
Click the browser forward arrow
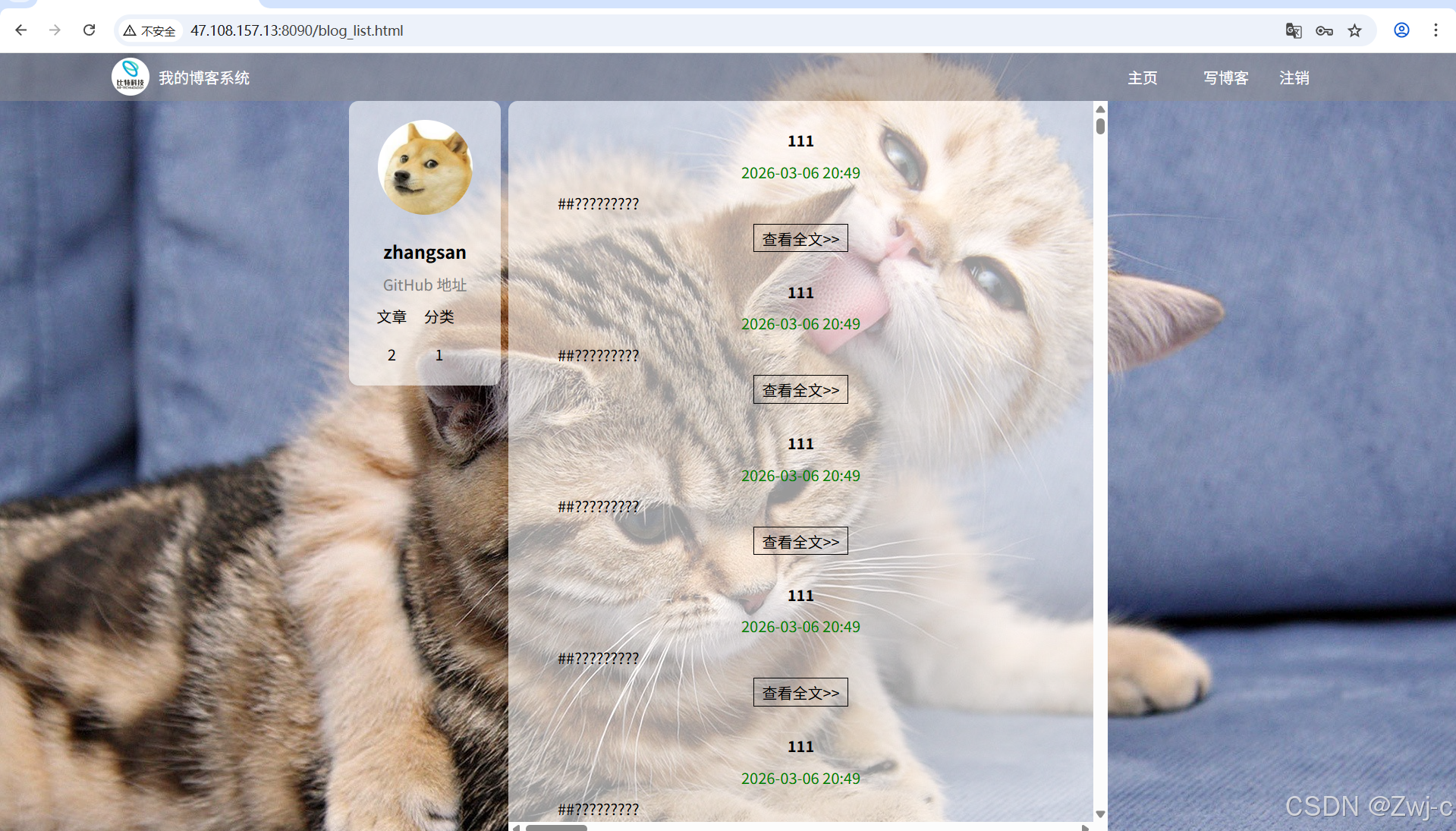tap(55, 30)
